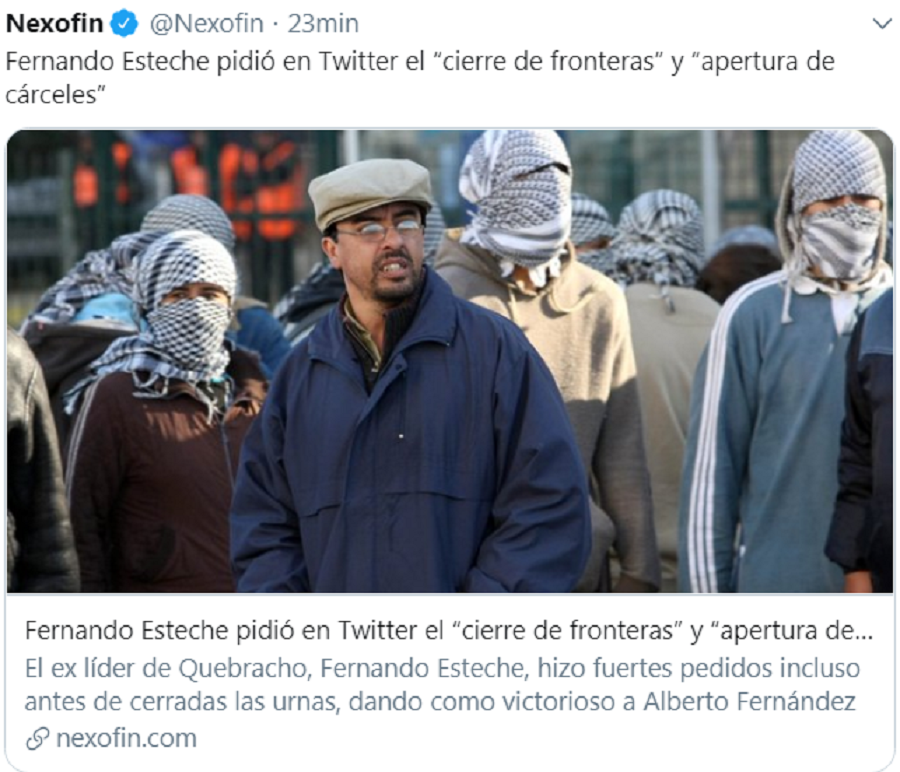Open the tweet options chevron menu
The height and width of the screenshot is (772, 900).
tap(882, 24)
